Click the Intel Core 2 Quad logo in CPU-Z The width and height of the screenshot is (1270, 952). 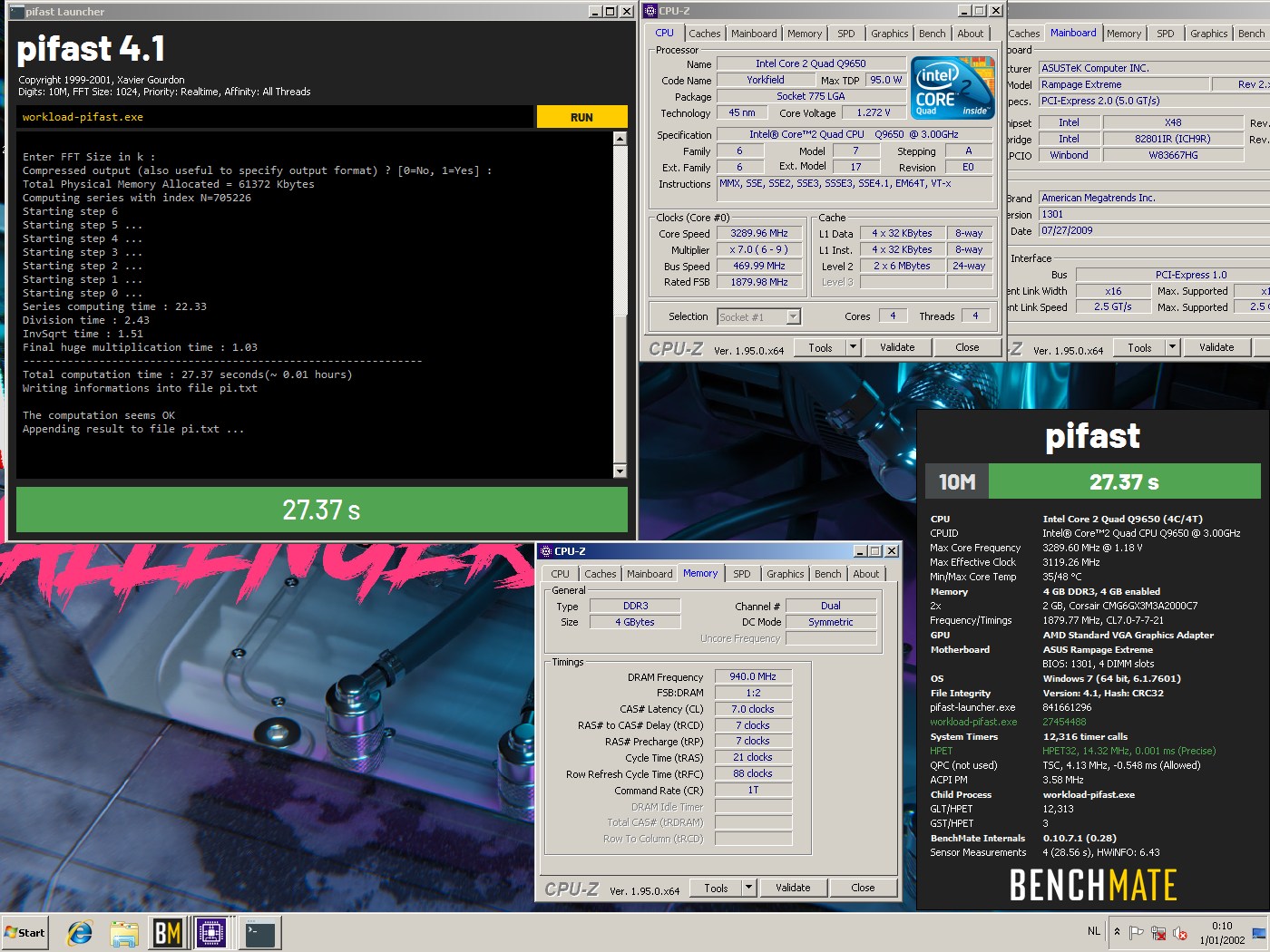(952, 88)
